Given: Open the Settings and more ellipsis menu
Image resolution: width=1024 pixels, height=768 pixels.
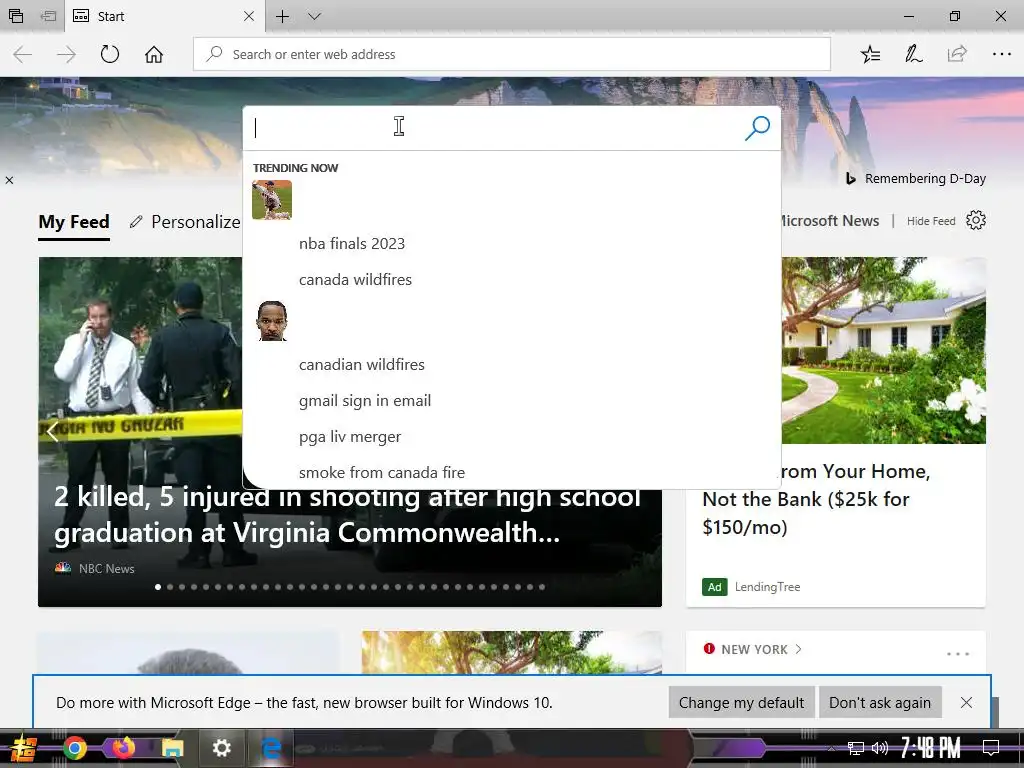Looking at the screenshot, I should (x=1001, y=54).
